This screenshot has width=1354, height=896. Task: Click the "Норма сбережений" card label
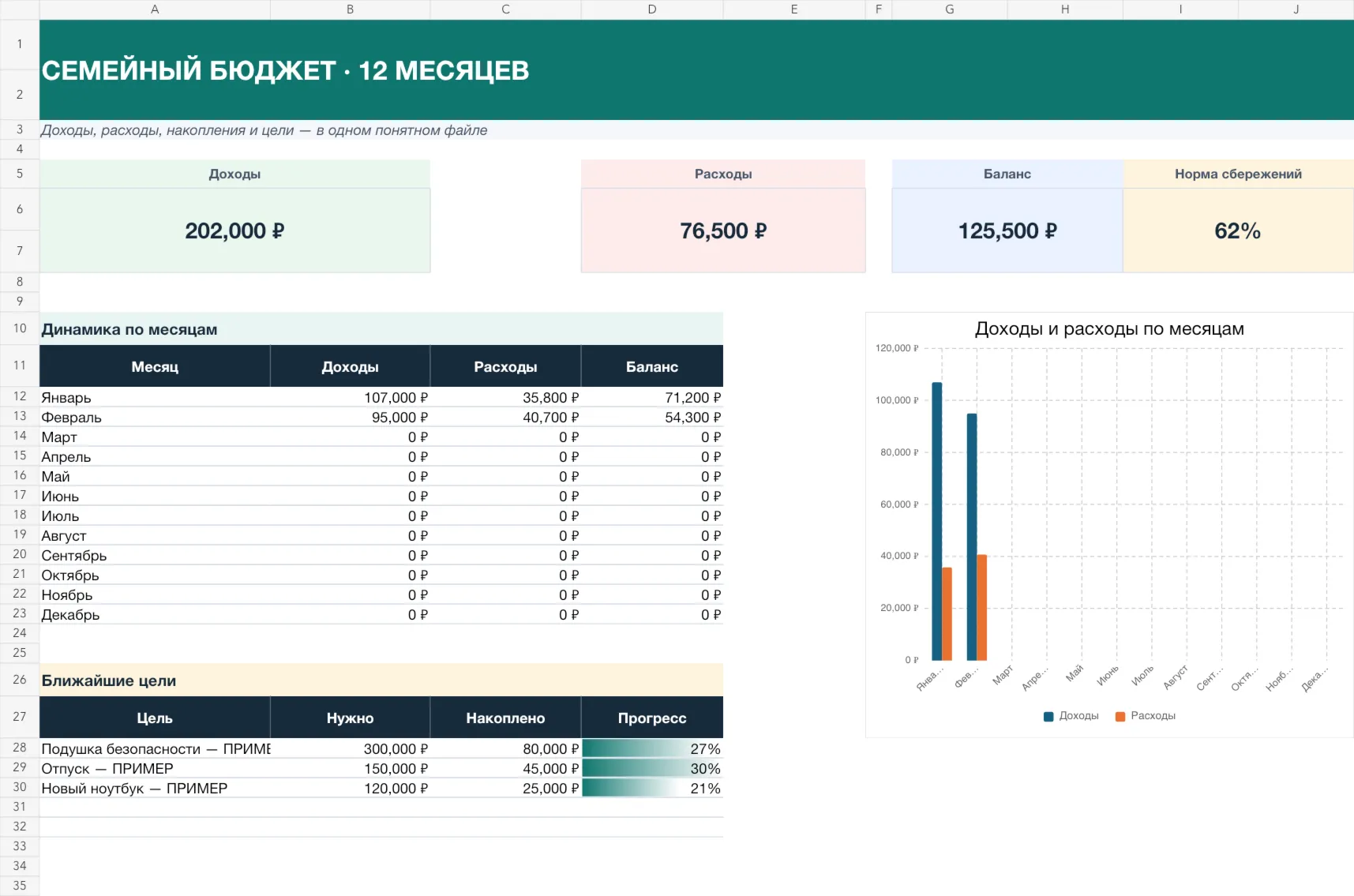pos(1238,174)
